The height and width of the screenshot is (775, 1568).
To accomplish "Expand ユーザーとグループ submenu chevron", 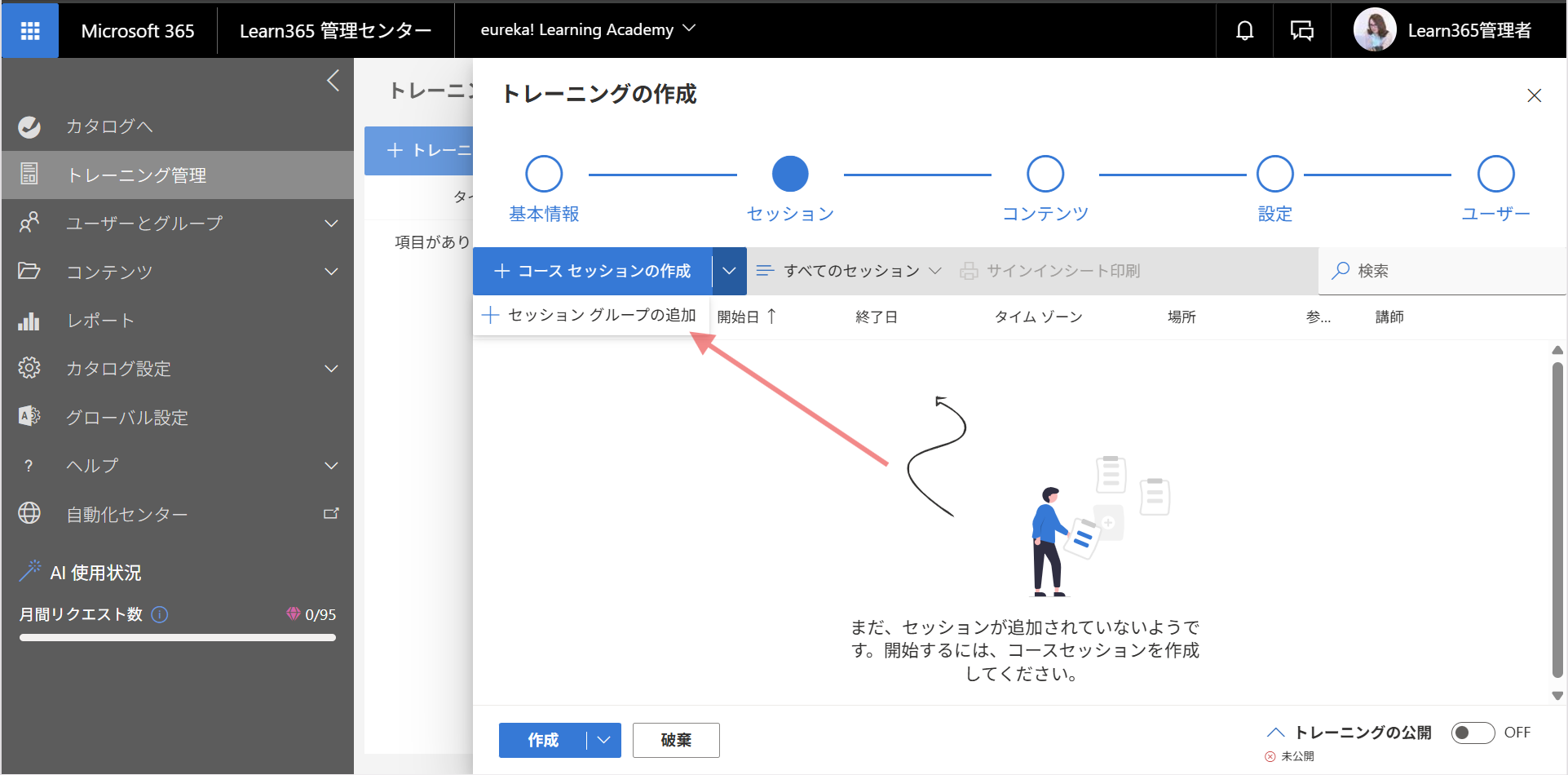I will [331, 223].
